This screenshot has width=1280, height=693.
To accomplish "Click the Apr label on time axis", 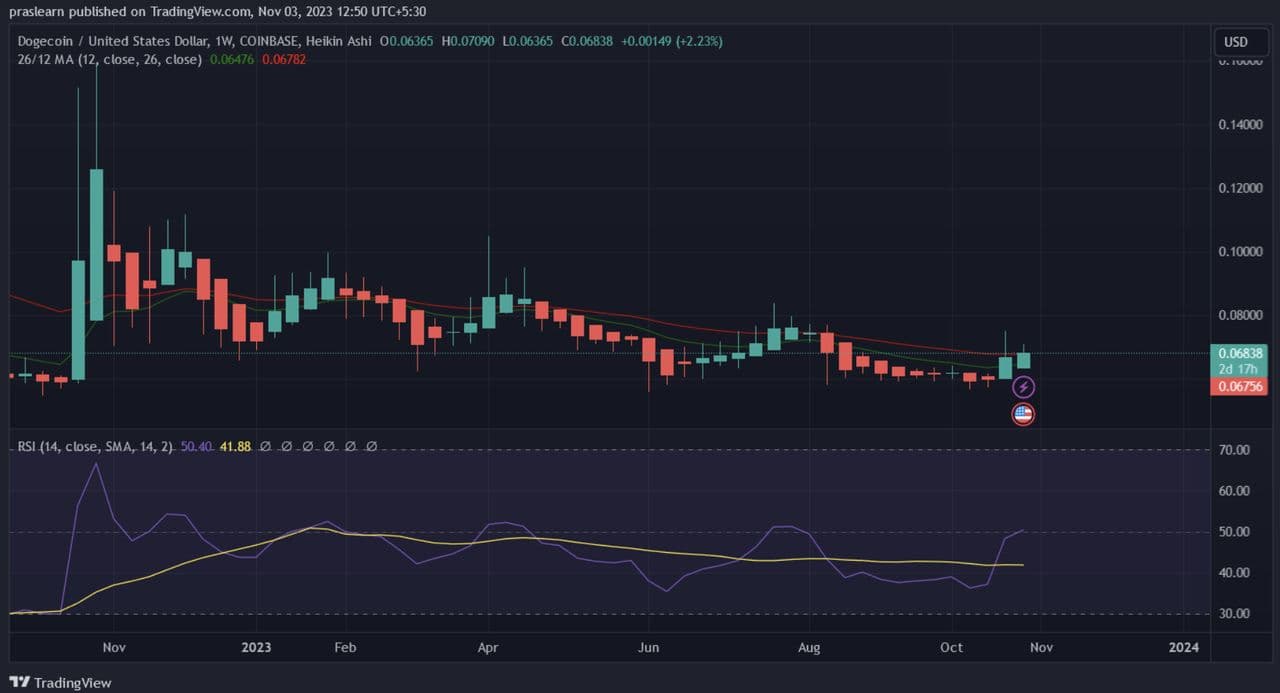I will click(488, 647).
